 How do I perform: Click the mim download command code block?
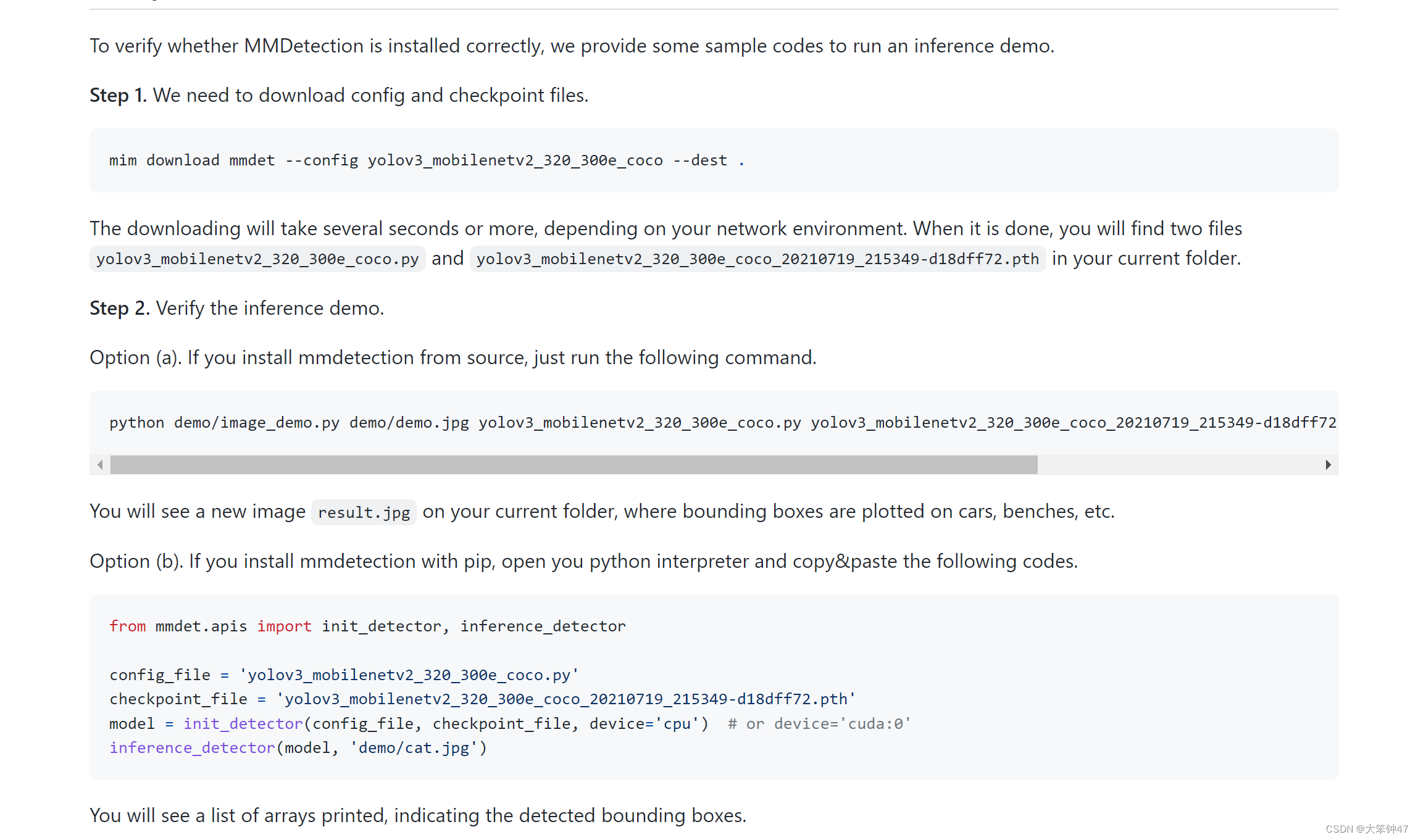point(714,160)
